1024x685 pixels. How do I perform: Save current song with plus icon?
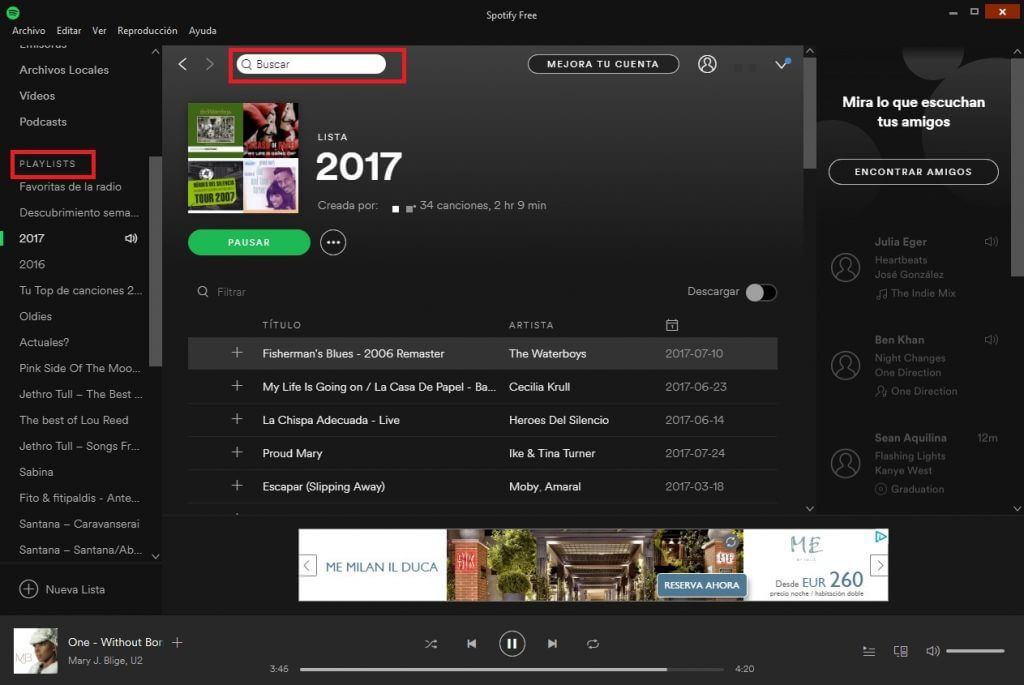pyautogui.click(x=177, y=643)
